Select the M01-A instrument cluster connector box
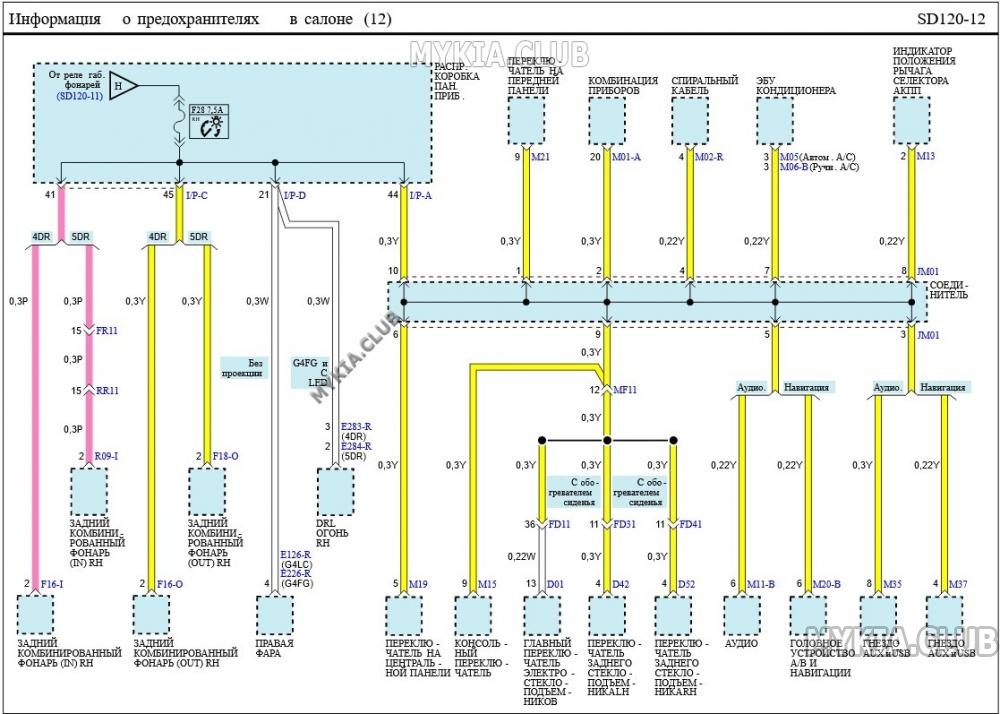Screen dimensions: 1000x714 coord(607,122)
